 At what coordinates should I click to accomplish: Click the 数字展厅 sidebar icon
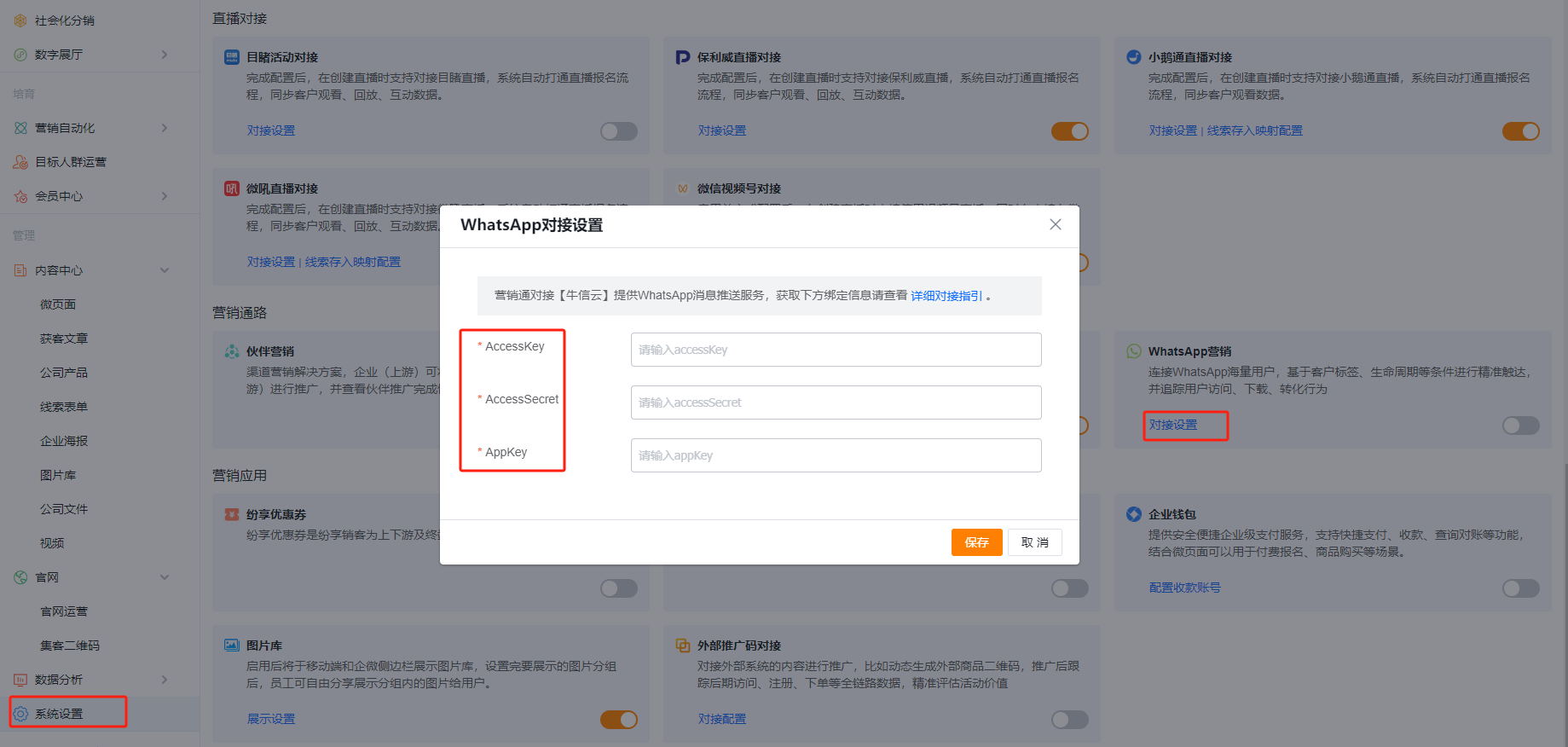(x=20, y=55)
